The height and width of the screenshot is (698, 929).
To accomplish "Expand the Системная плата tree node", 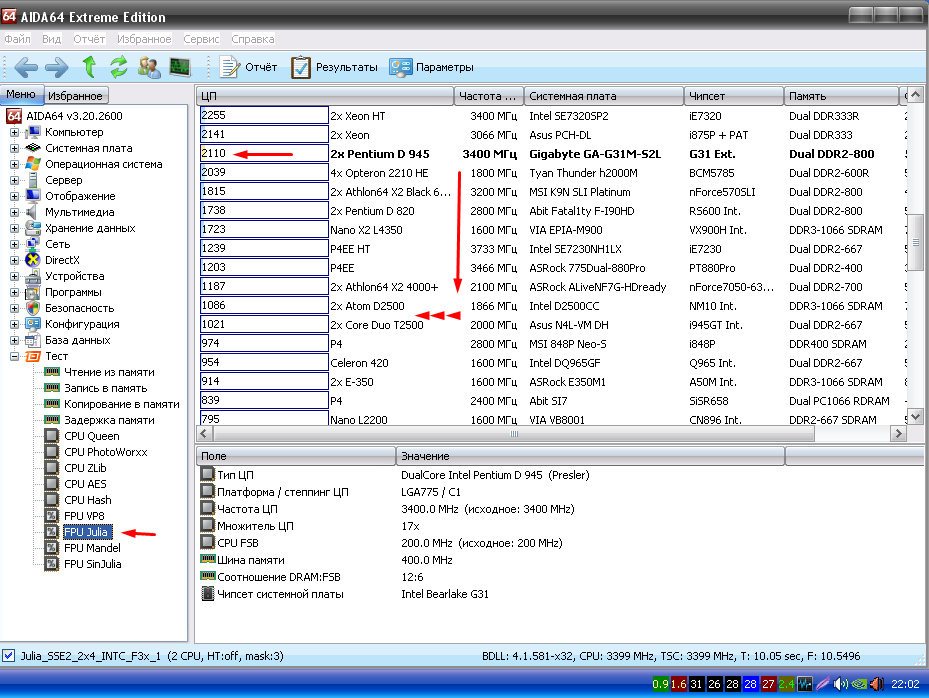I will pos(14,148).
